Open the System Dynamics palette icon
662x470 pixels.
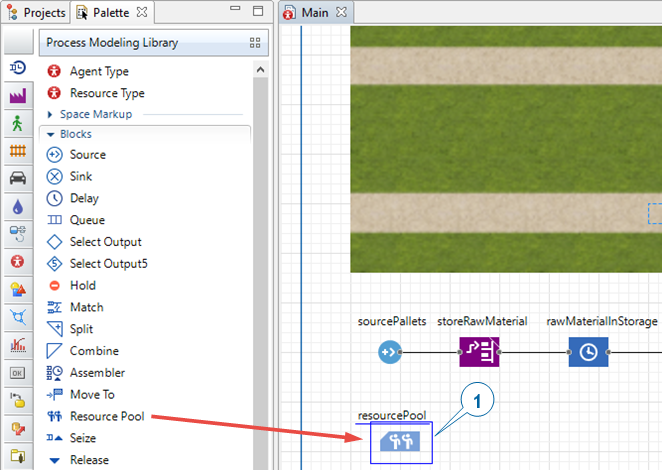[x=18, y=234]
